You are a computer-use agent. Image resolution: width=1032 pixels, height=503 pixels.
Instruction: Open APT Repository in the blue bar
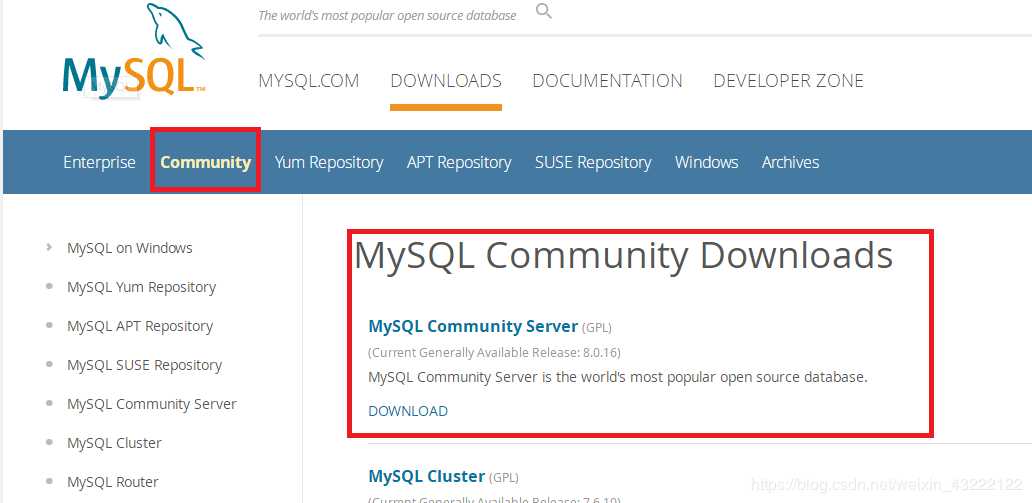(x=459, y=163)
